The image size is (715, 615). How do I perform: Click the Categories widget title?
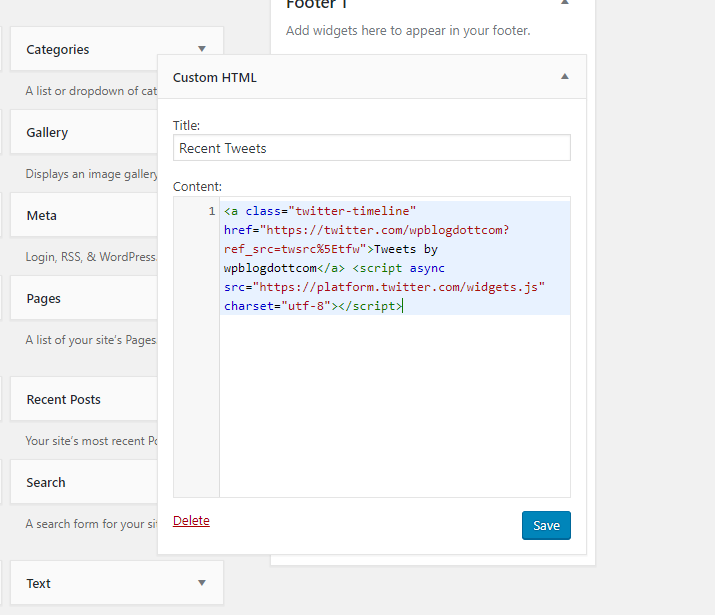57,49
